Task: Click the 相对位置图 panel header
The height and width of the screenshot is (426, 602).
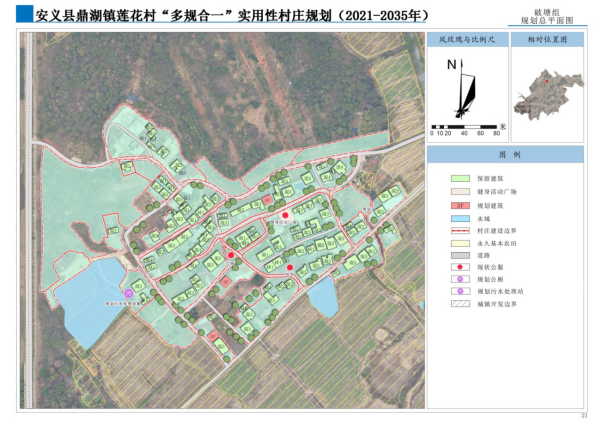Action: point(547,40)
